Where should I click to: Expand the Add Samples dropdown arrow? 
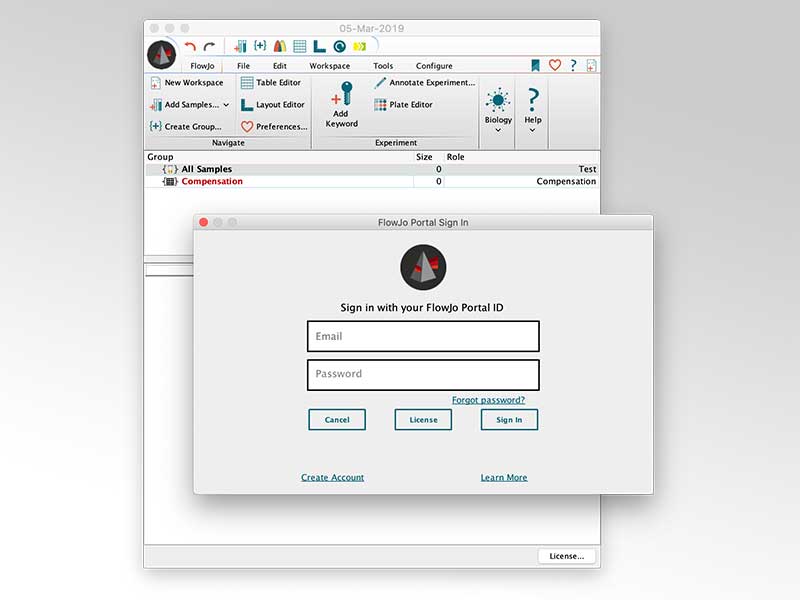226,105
